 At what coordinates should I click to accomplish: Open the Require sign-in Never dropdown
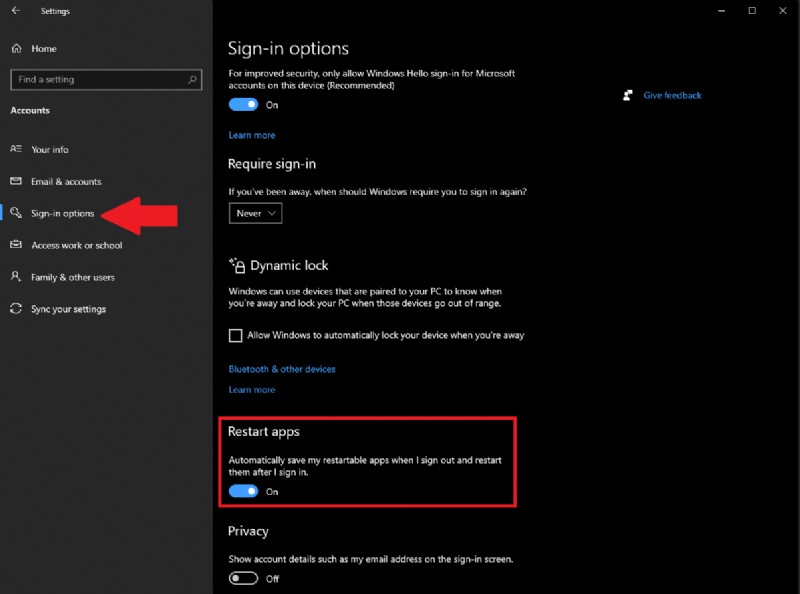[x=255, y=213]
